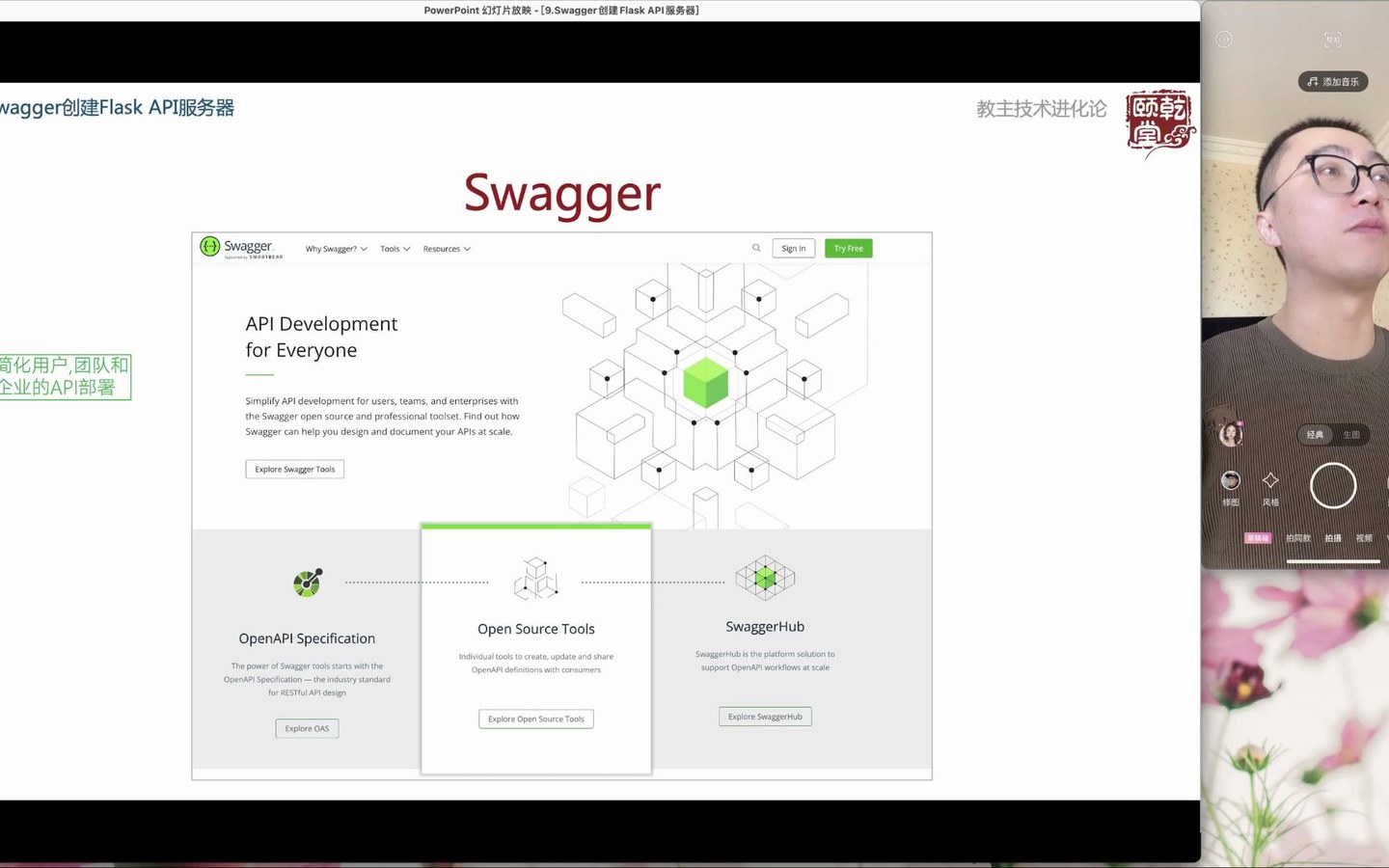Click the Explore Swagger Tools button

(x=295, y=469)
